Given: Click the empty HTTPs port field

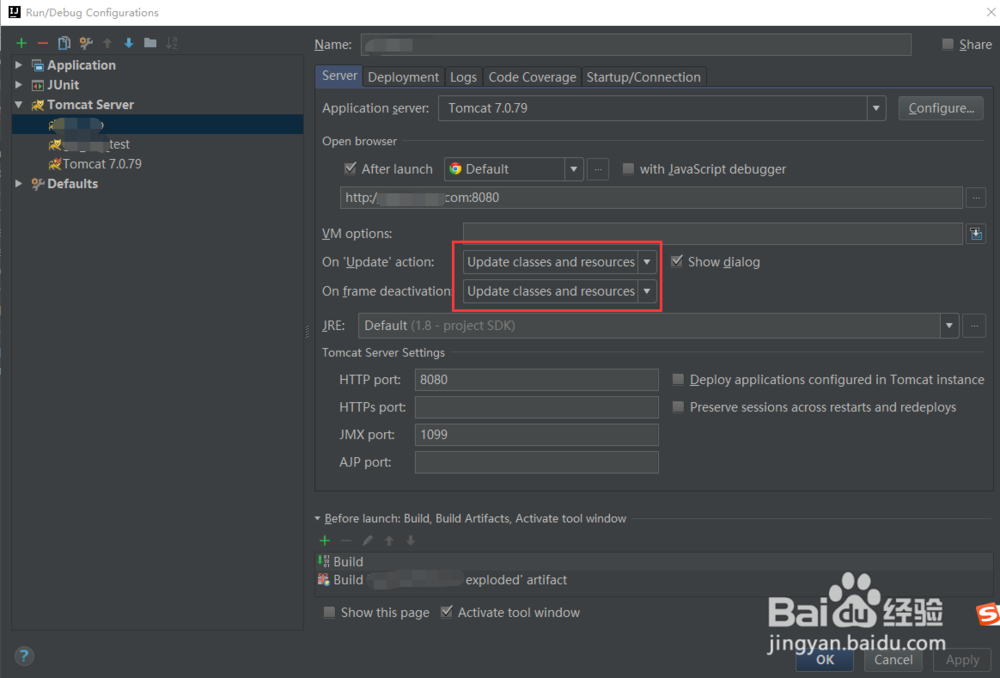Looking at the screenshot, I should pos(536,408).
